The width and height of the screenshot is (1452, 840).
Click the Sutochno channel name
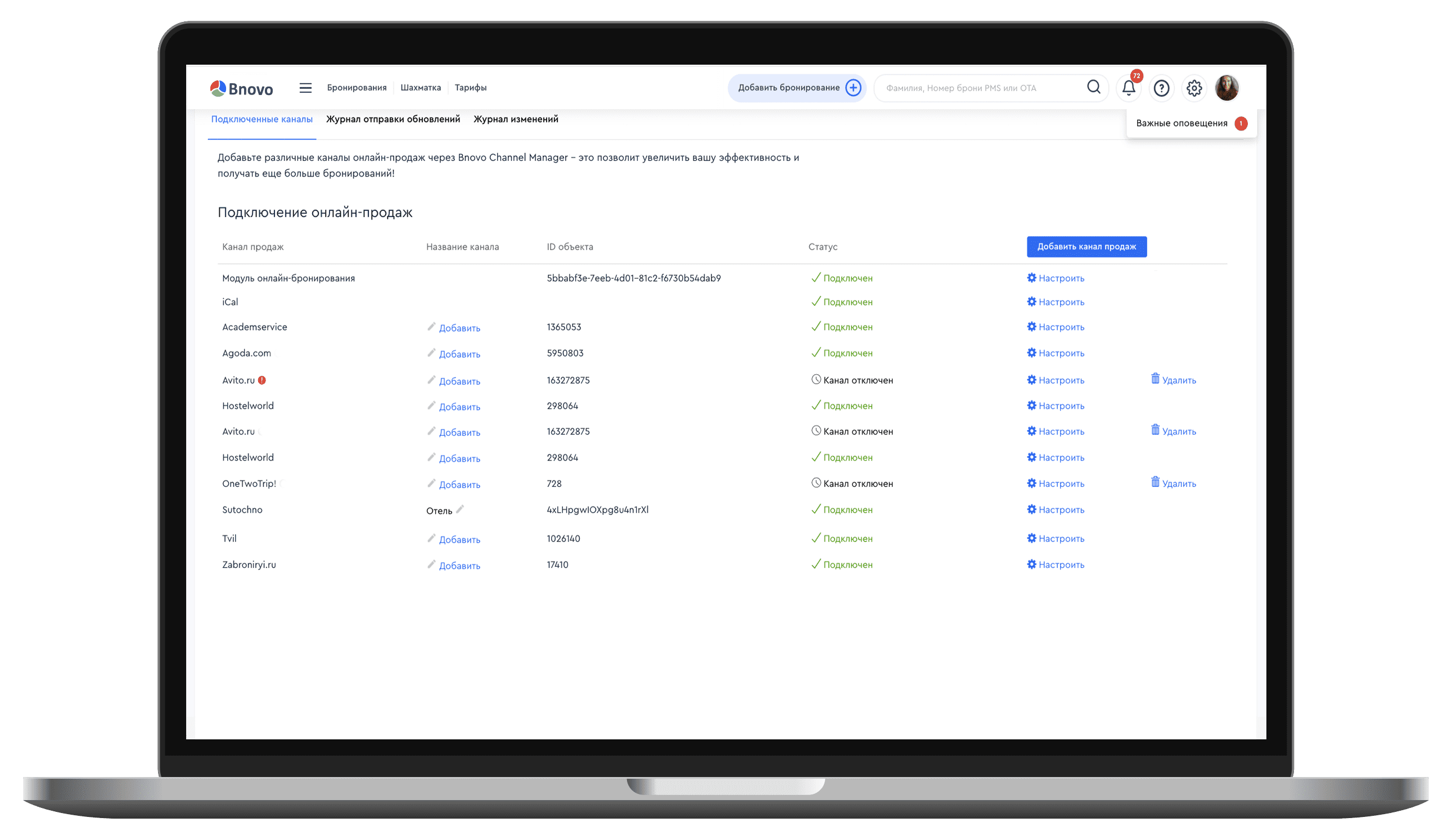point(242,510)
